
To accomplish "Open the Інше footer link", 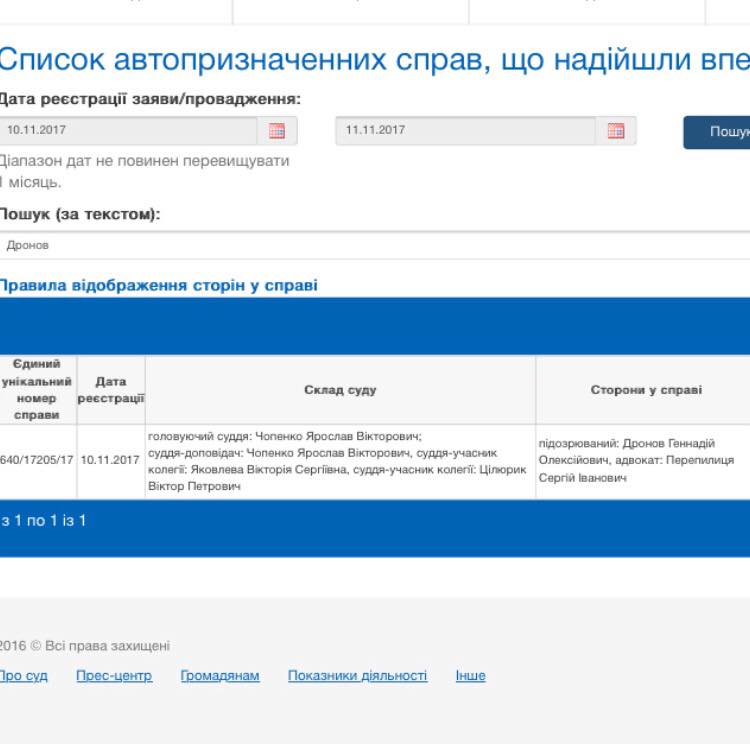I will [471, 676].
